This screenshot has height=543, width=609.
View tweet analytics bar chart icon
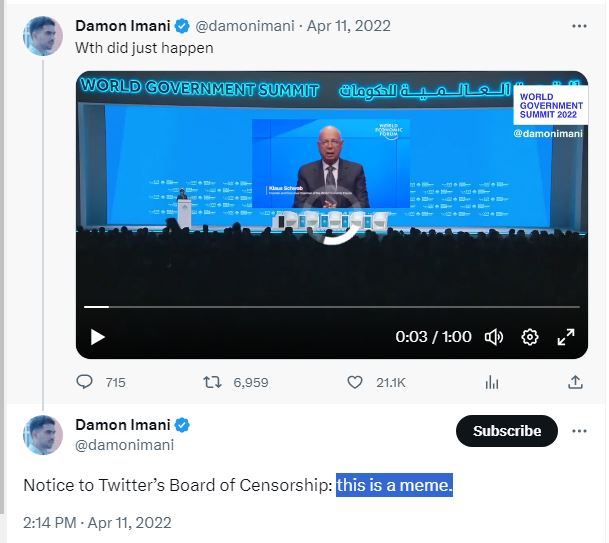(x=492, y=382)
